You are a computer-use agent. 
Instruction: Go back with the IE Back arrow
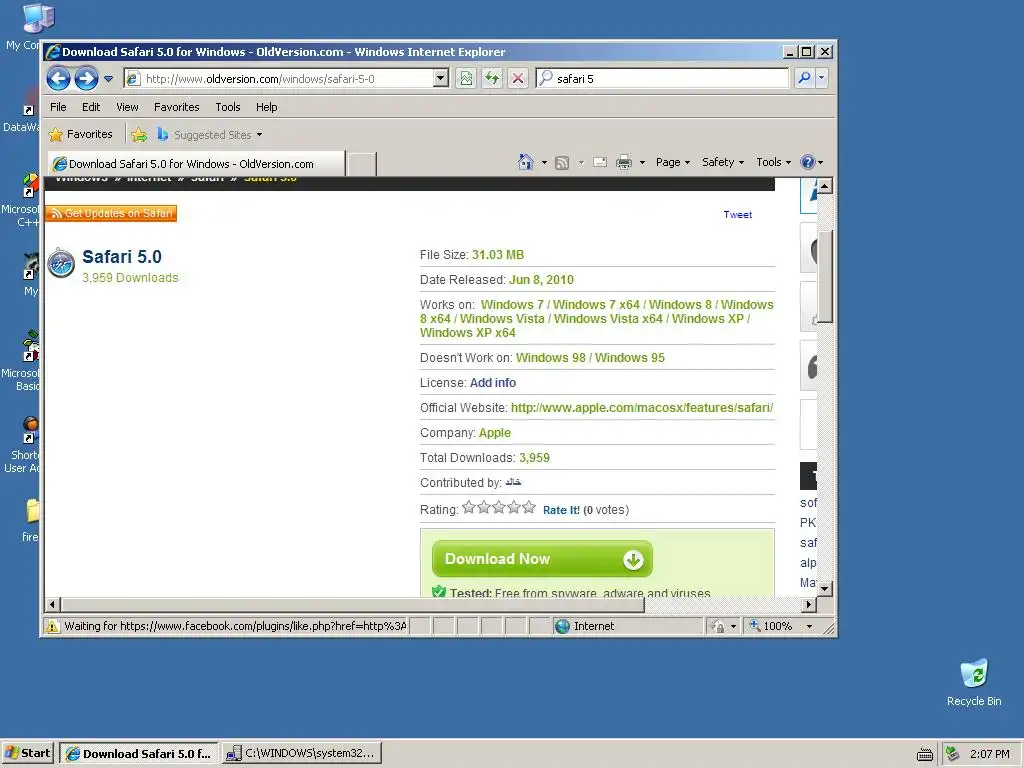59,79
